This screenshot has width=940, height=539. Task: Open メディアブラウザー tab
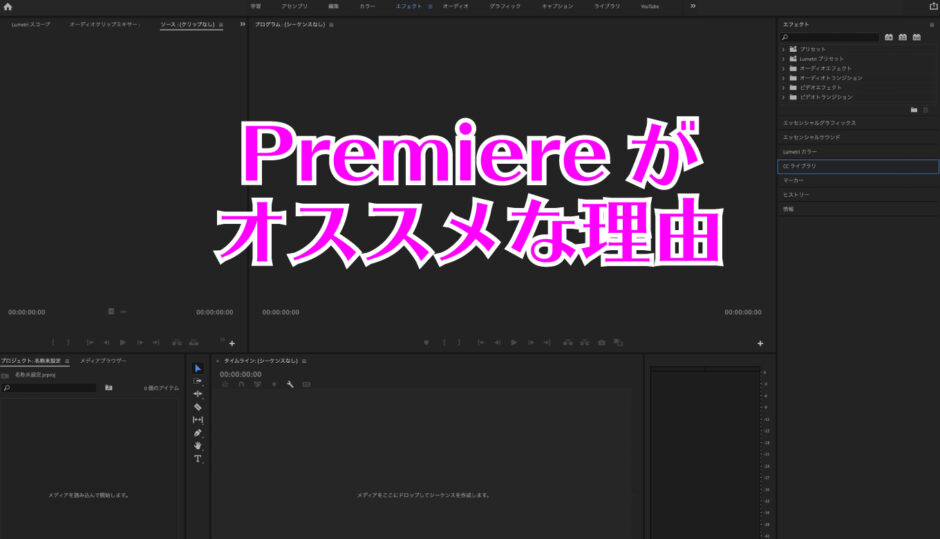tap(103, 361)
